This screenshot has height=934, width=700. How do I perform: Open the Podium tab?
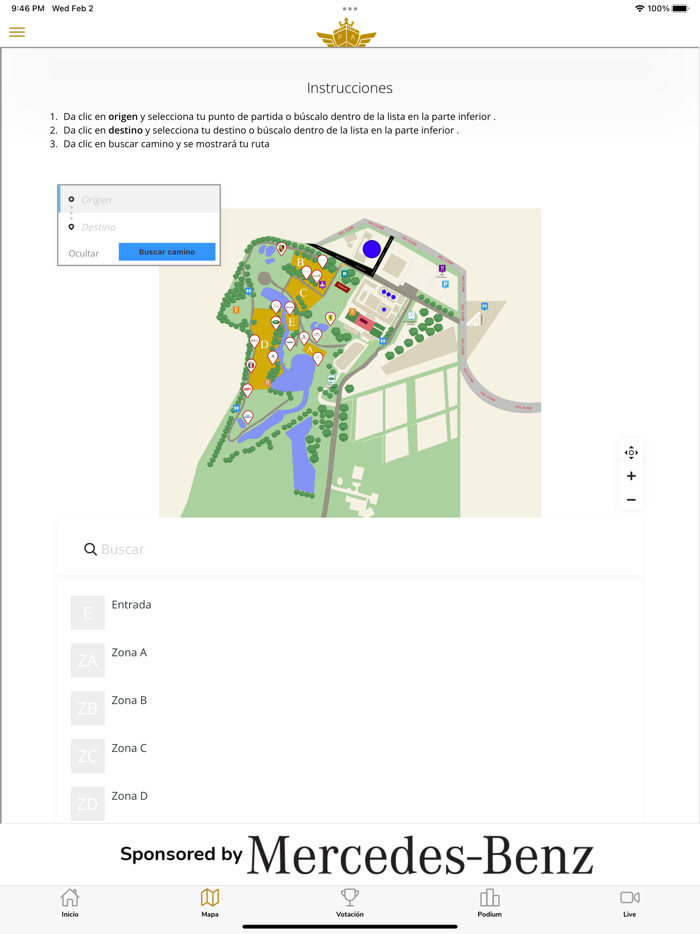490,902
